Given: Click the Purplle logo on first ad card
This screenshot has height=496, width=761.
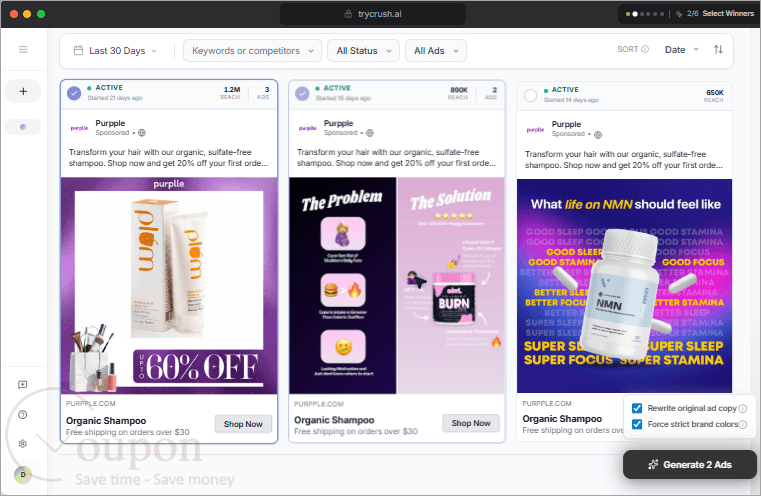Looking at the screenshot, I should [x=79, y=128].
